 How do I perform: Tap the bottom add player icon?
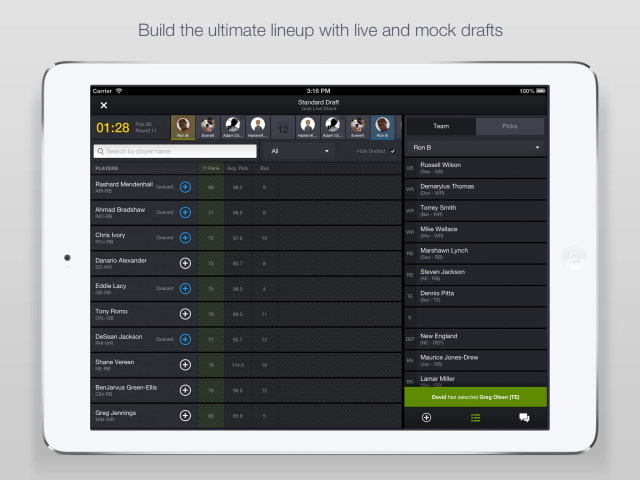point(426,418)
